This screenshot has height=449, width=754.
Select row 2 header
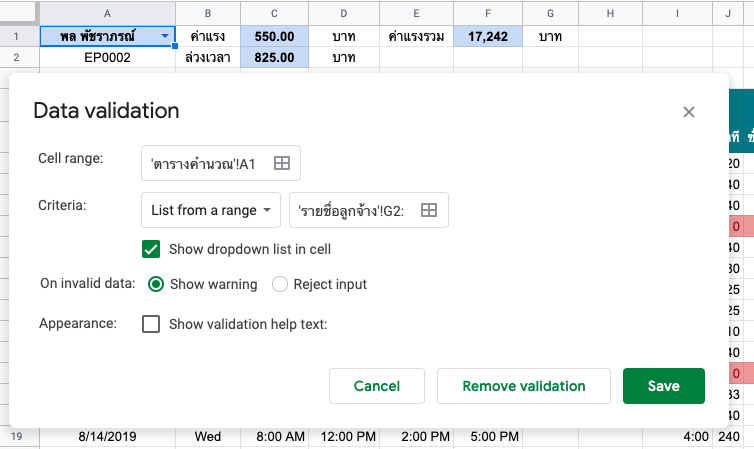[16, 58]
